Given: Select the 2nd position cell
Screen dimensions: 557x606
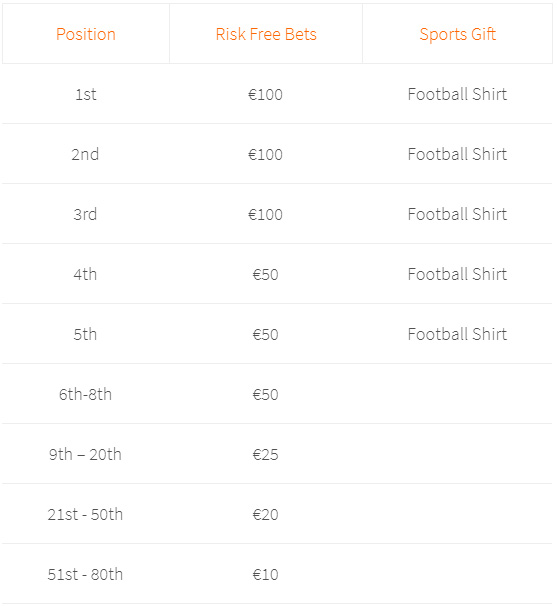Looking at the screenshot, I should [85, 154].
